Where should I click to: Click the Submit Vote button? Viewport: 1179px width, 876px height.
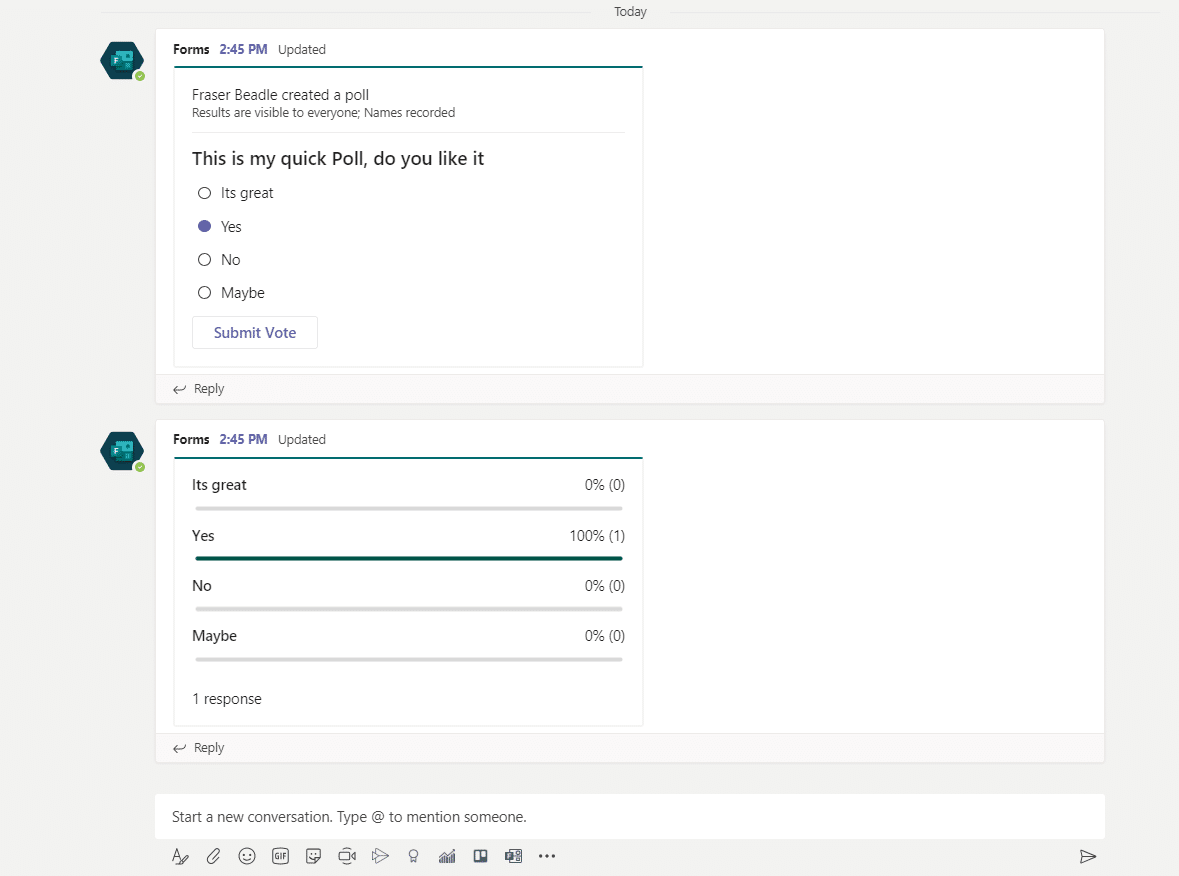(255, 332)
